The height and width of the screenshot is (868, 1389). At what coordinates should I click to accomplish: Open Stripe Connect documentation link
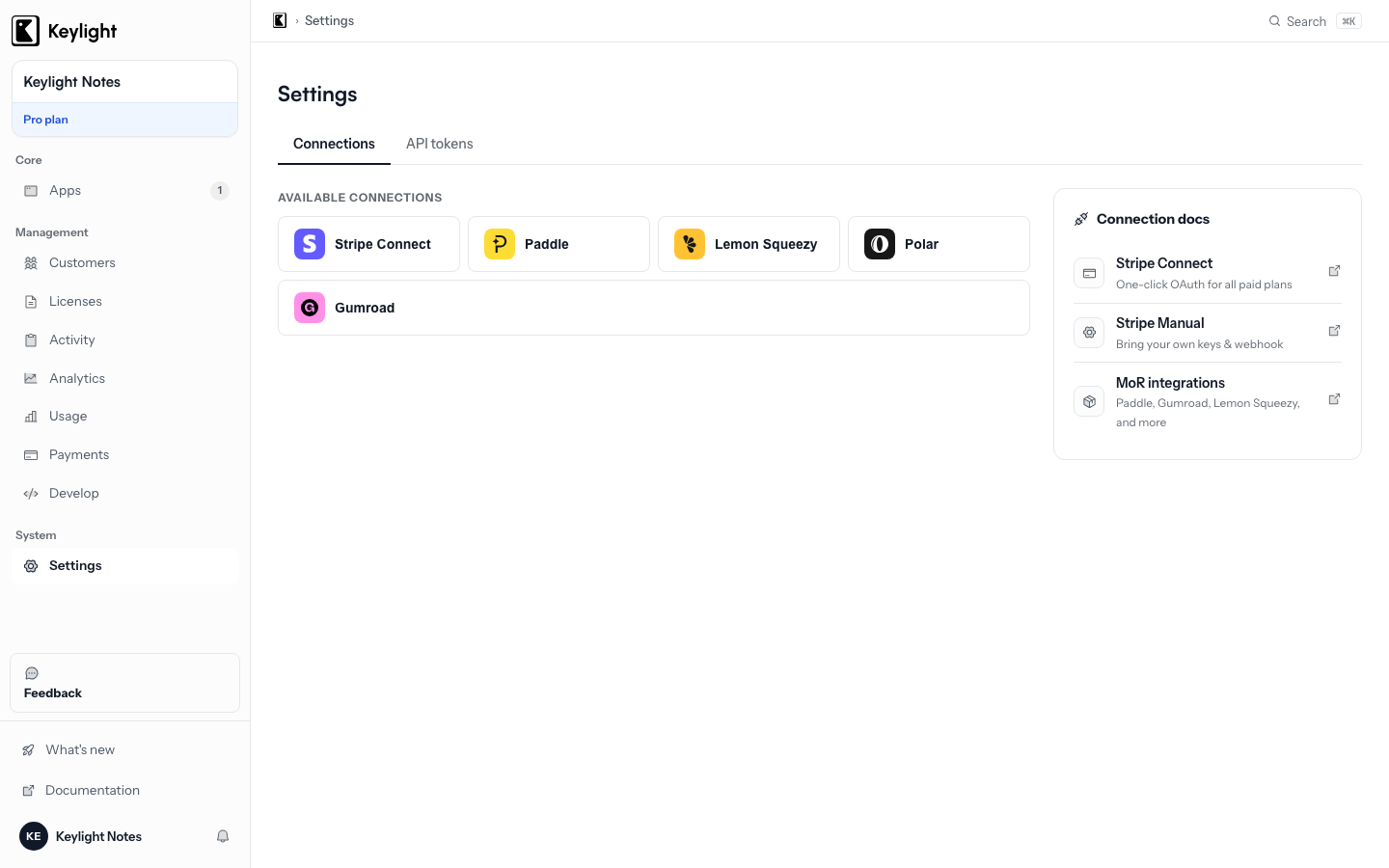[1208, 273]
